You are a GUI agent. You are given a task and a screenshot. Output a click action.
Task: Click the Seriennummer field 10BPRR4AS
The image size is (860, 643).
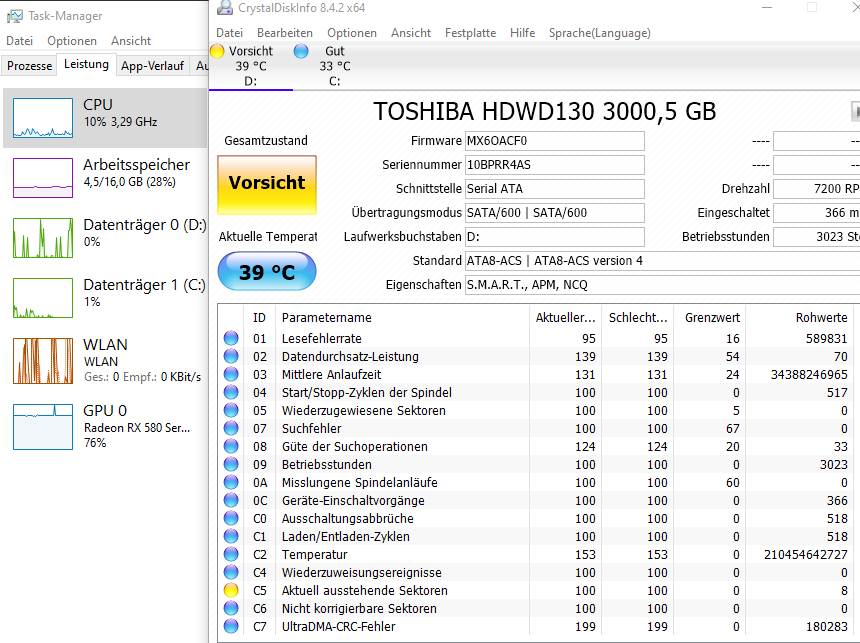pos(555,165)
